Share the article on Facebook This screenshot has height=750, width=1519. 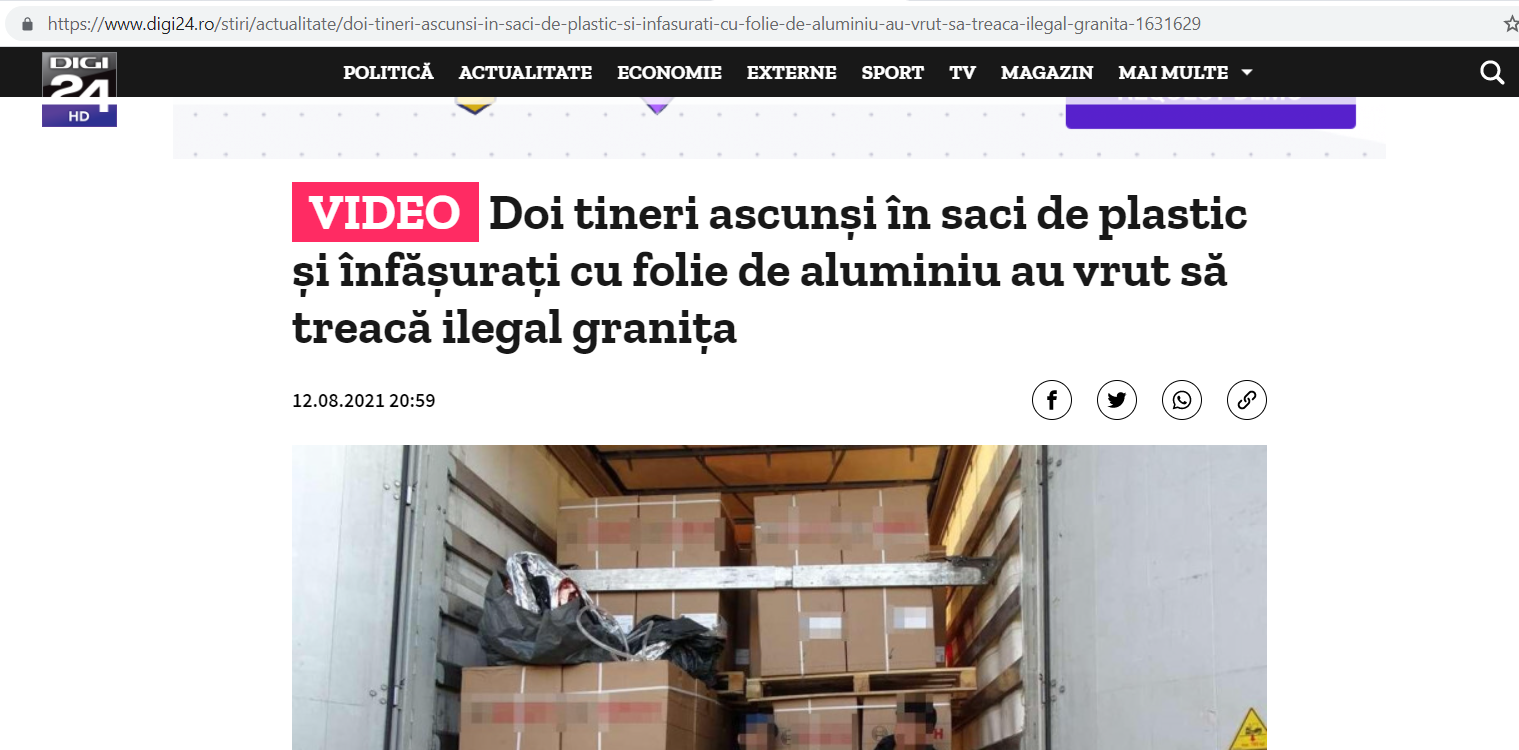[1052, 400]
